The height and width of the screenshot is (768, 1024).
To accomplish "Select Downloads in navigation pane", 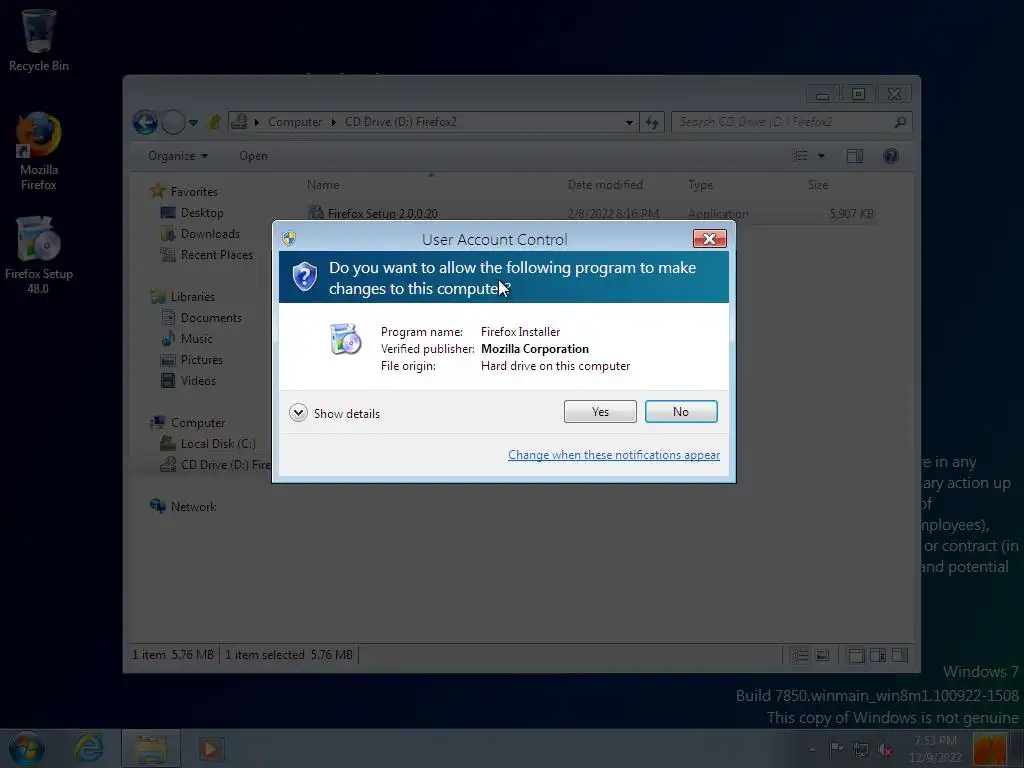I will point(210,234).
